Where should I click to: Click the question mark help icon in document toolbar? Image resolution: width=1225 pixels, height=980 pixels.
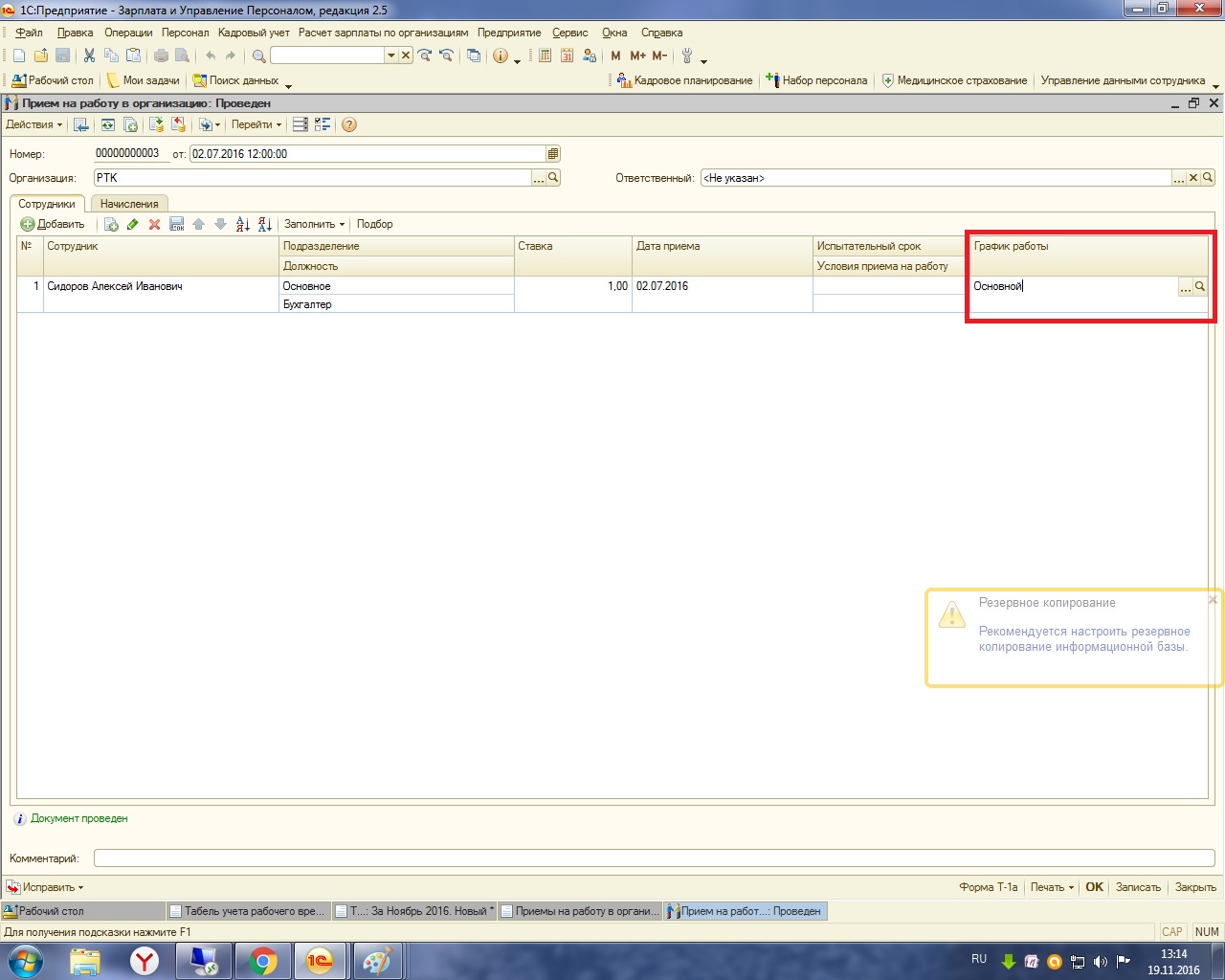coord(349,124)
